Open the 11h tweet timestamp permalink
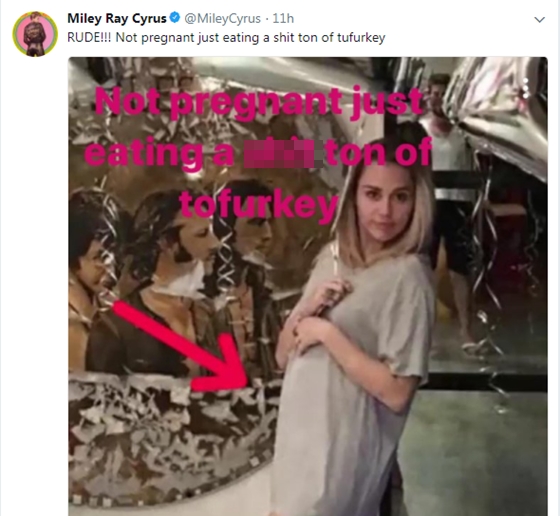Image resolution: width=560 pixels, height=516 pixels. [x=283, y=18]
